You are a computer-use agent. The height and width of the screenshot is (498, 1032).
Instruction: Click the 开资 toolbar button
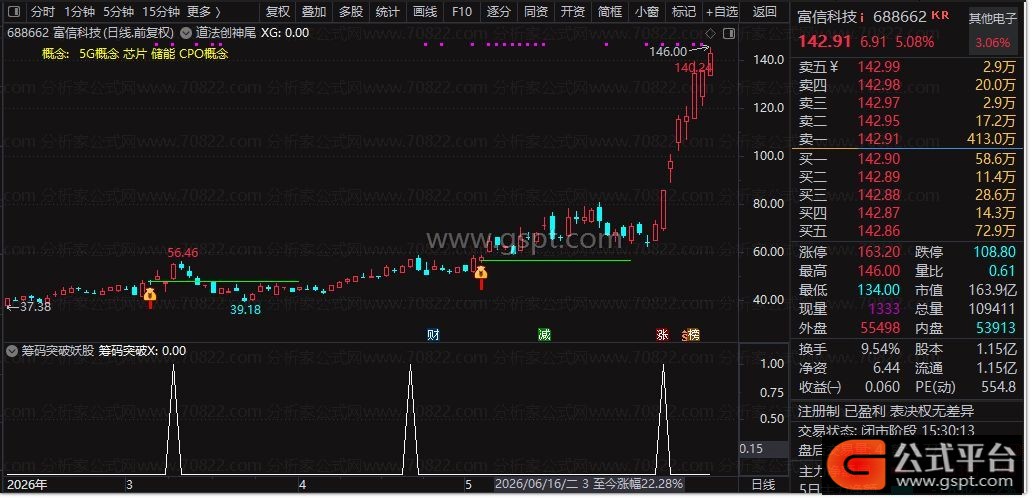tap(573, 11)
